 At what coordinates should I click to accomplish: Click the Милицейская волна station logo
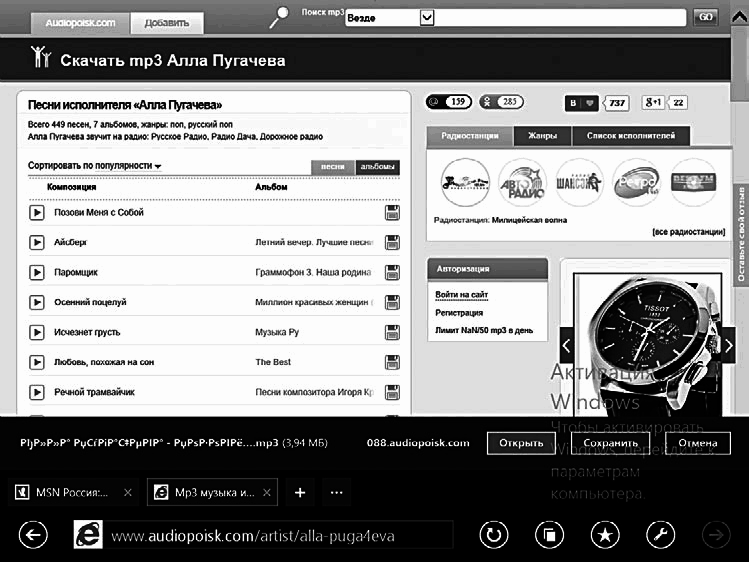pos(465,183)
